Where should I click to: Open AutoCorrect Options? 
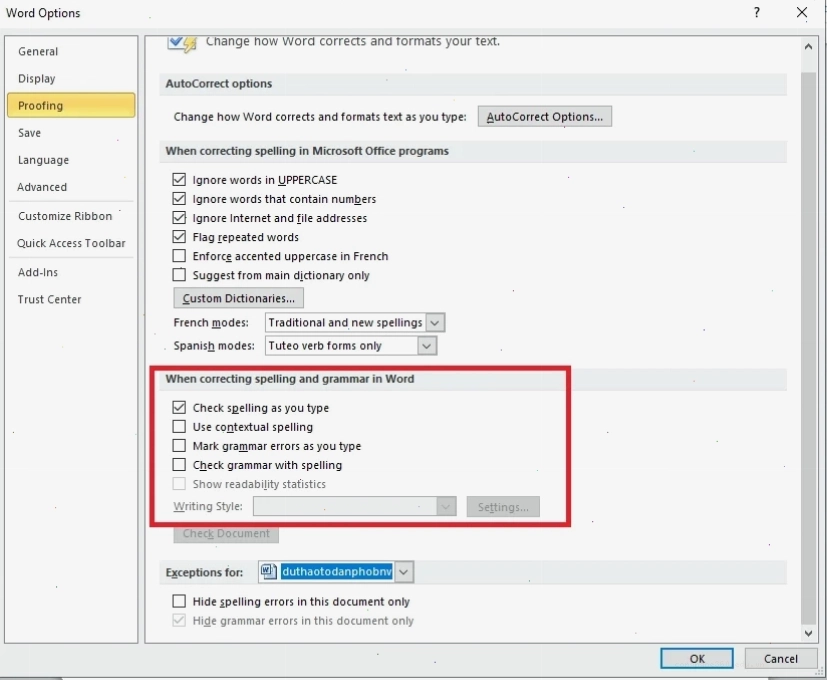click(x=545, y=117)
